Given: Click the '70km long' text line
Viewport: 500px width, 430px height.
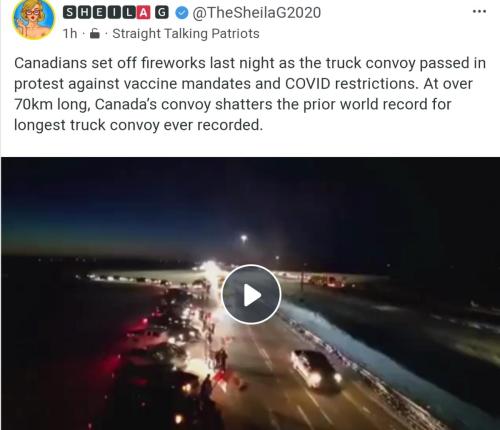Looking at the screenshot, I should [x=232, y=104].
